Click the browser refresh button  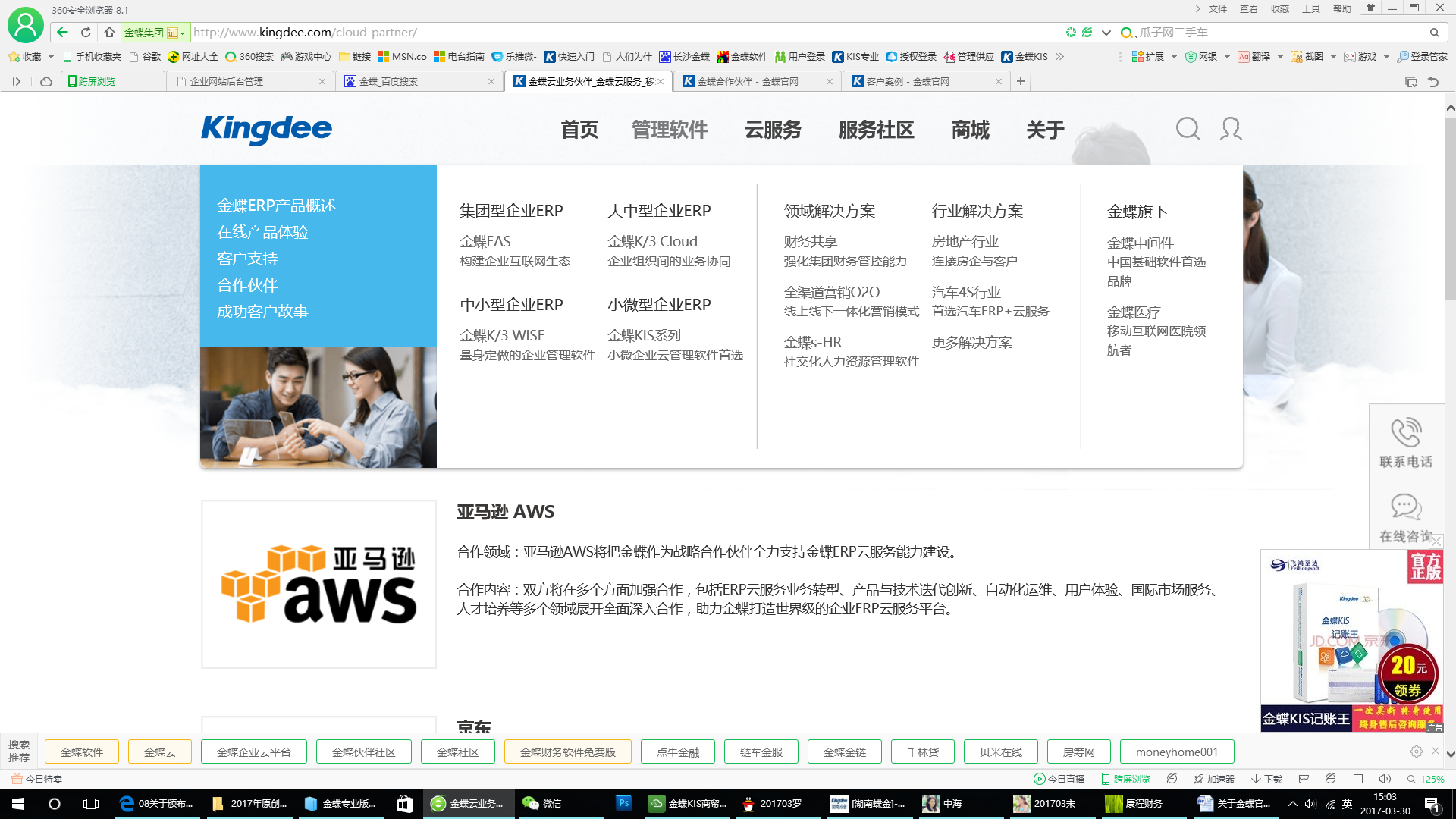click(x=86, y=33)
